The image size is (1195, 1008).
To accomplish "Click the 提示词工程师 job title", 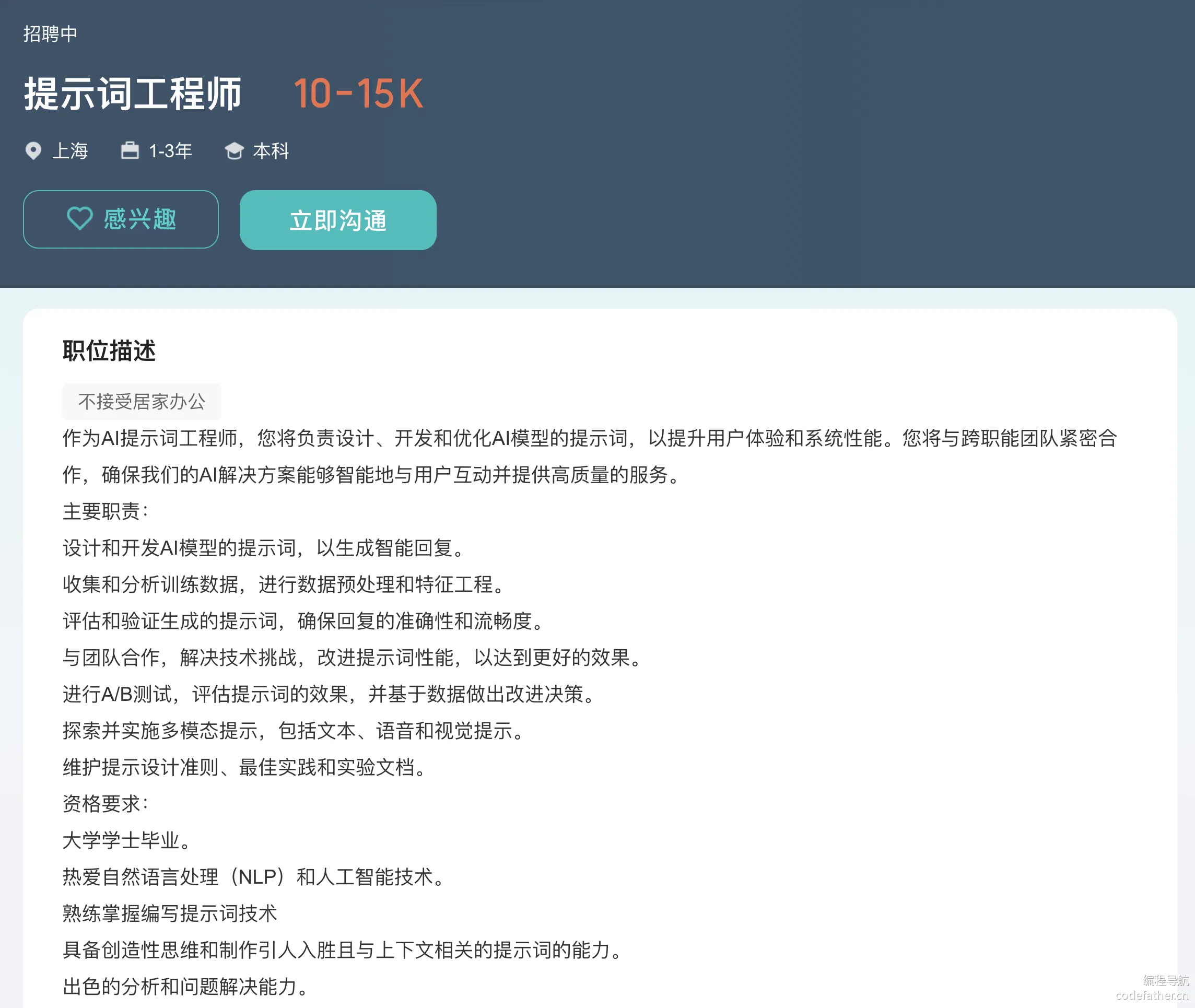I will click(133, 93).
